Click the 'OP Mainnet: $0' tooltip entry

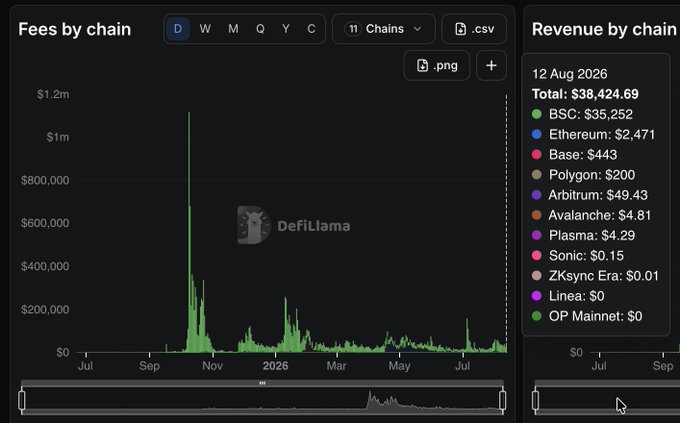(595, 316)
